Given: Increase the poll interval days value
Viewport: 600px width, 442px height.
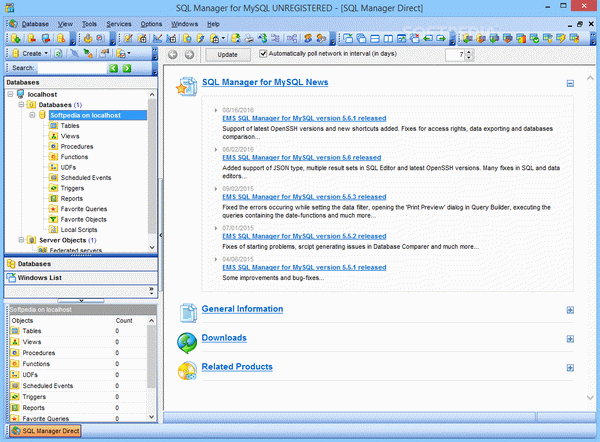Looking at the screenshot, I should (x=470, y=52).
